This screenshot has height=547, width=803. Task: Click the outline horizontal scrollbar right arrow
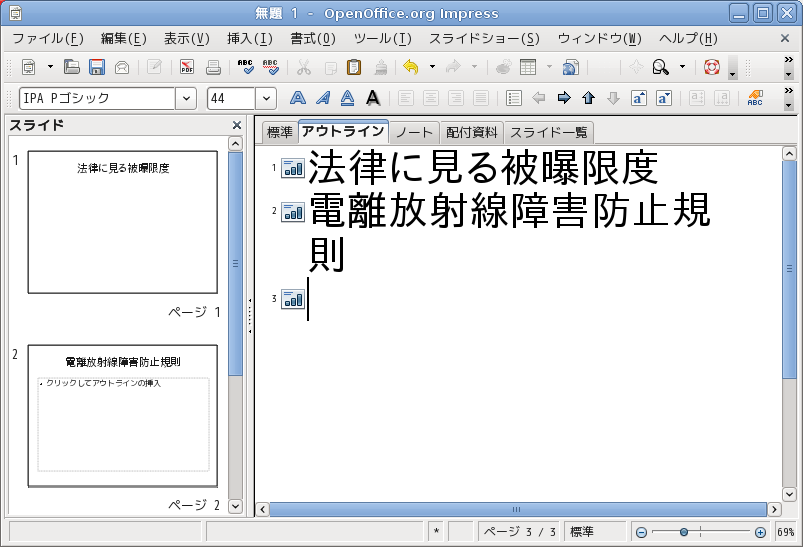(x=774, y=509)
